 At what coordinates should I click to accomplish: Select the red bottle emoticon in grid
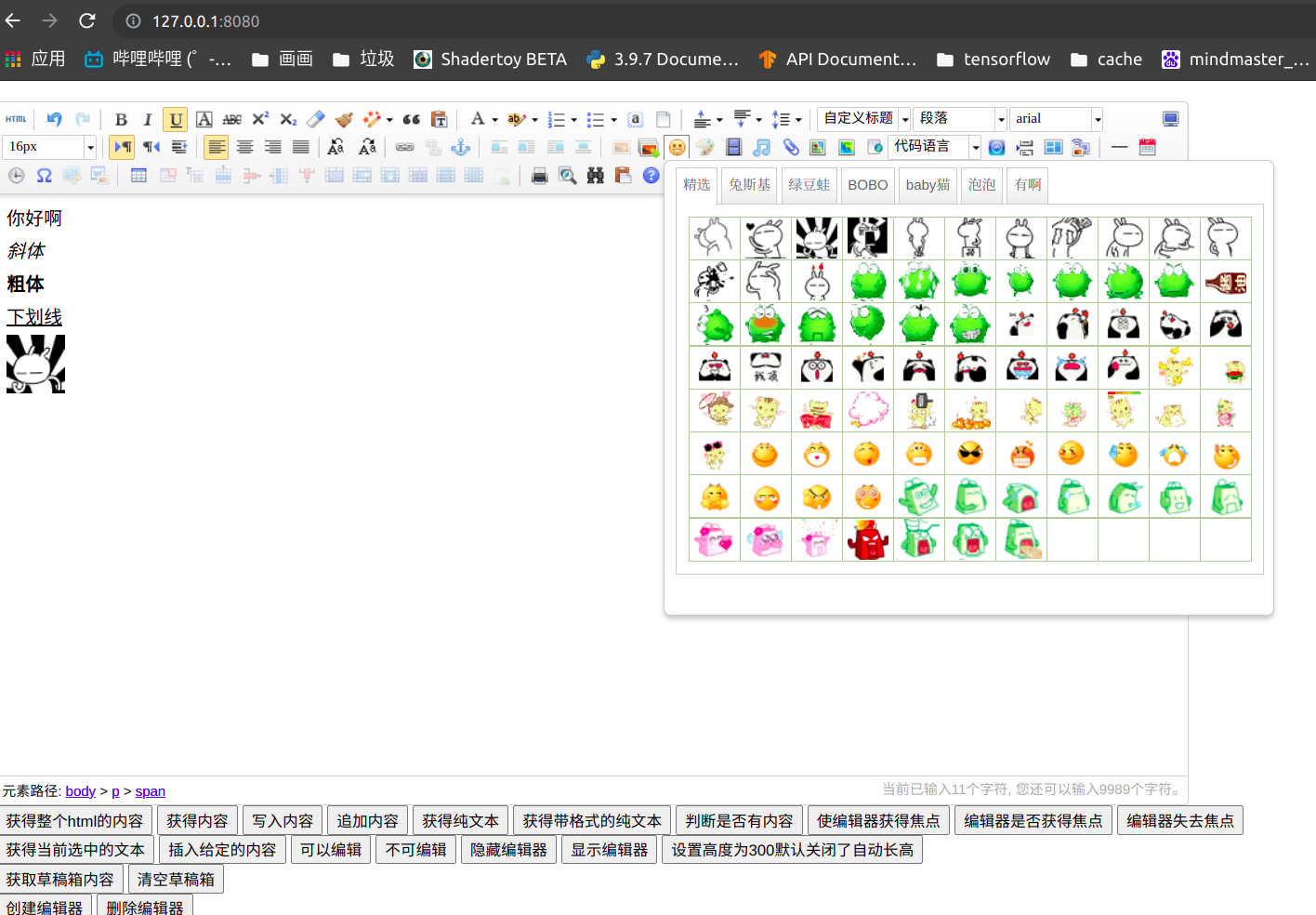click(x=1225, y=282)
